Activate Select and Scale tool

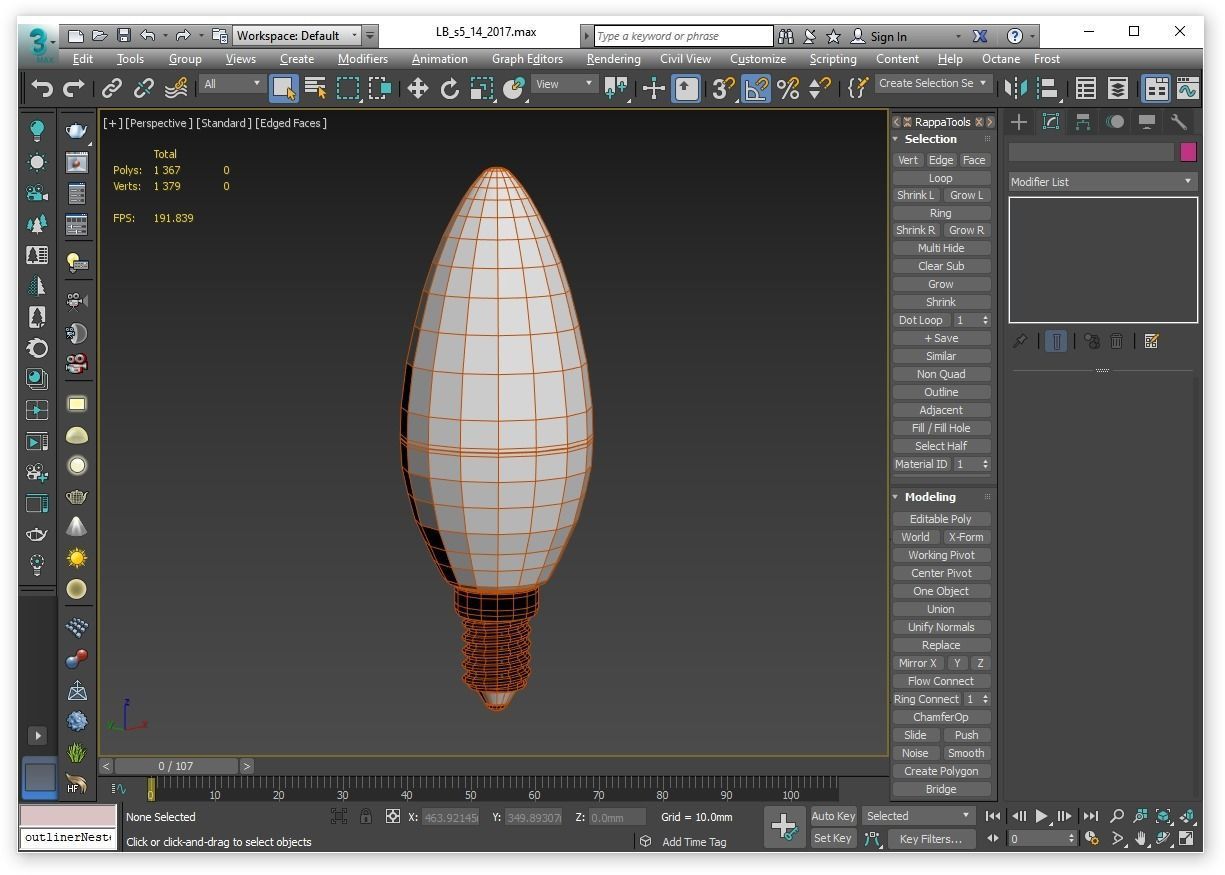(482, 88)
